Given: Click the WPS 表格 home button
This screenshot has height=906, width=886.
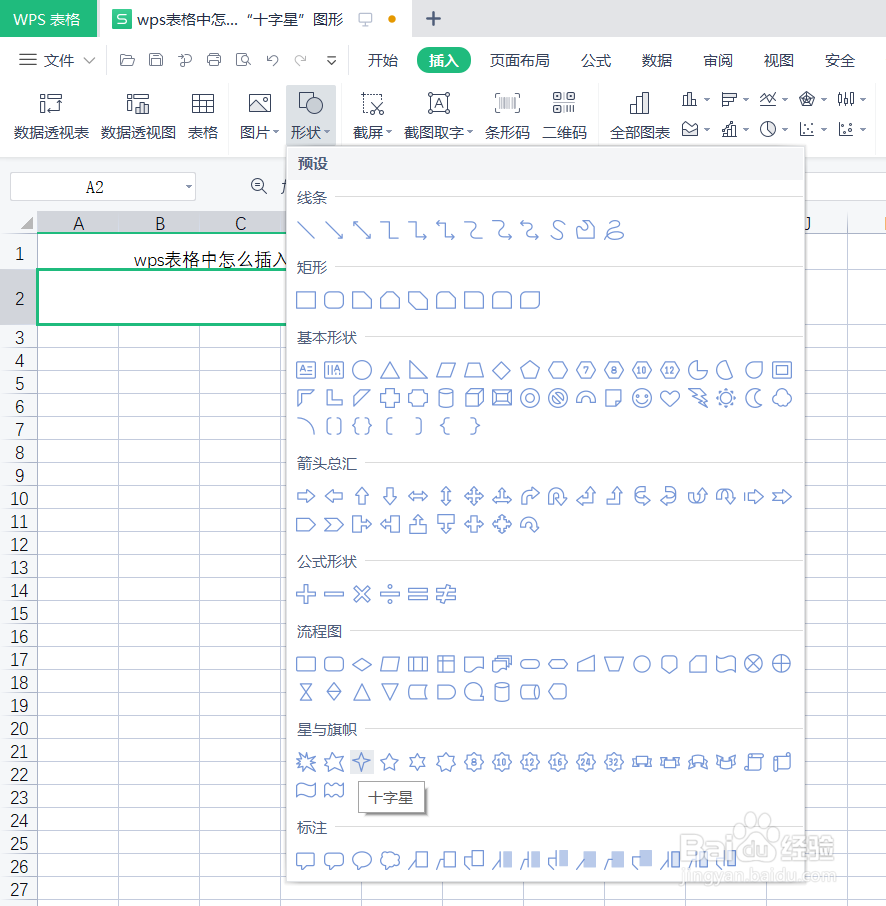Looking at the screenshot, I should [x=48, y=18].
